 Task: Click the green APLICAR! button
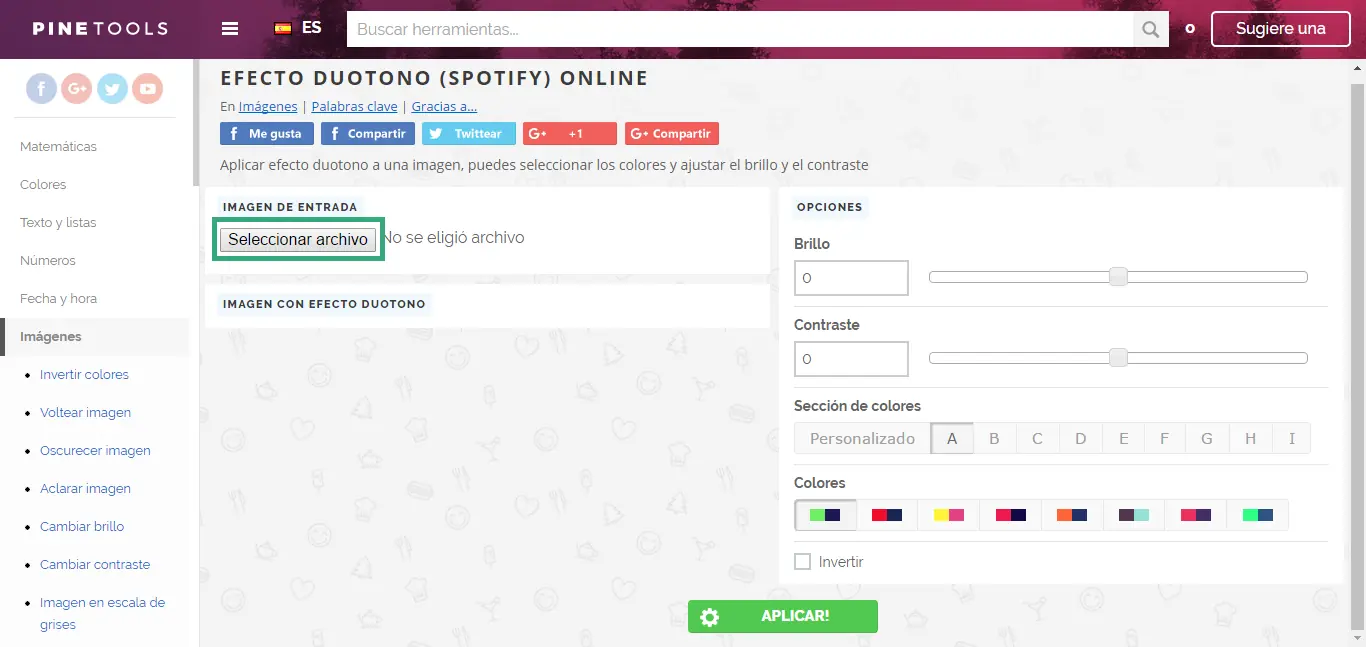[783, 616]
